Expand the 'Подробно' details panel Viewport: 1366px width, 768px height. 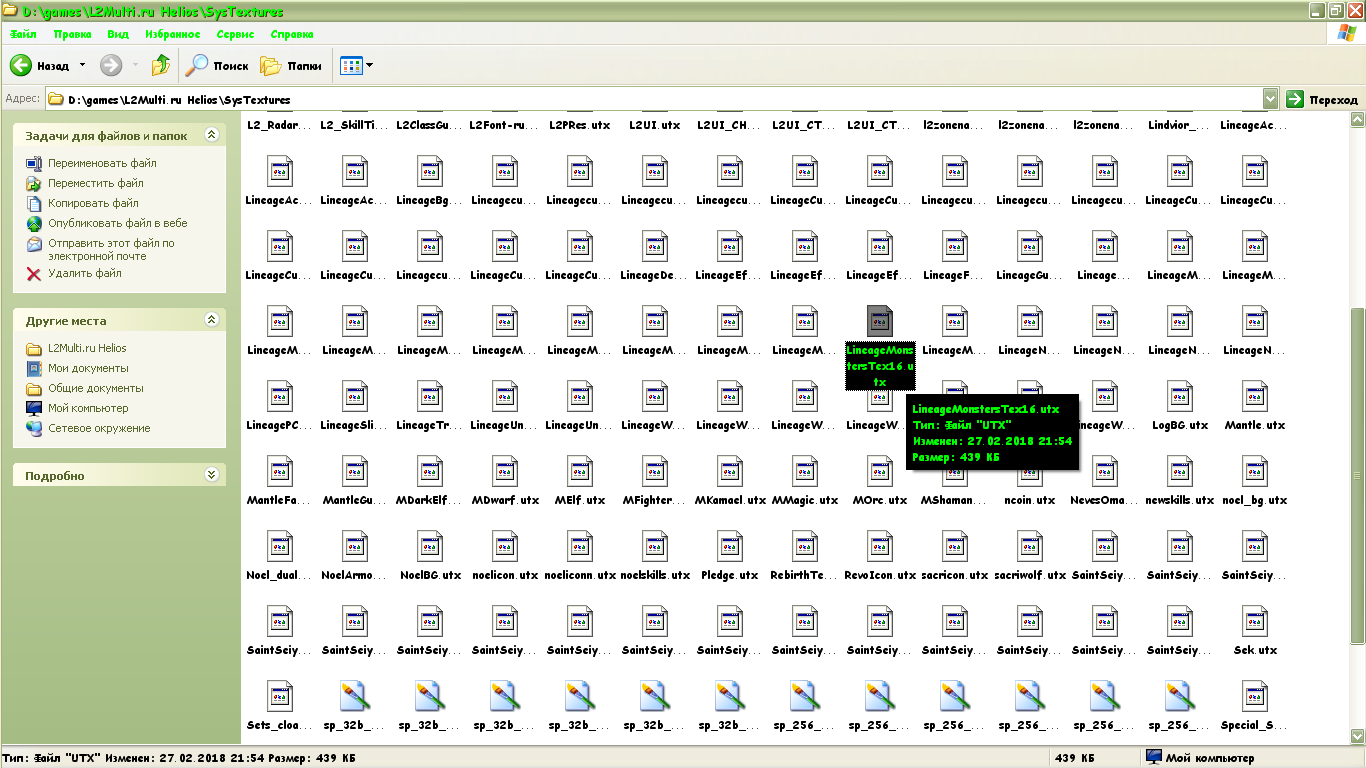(x=211, y=475)
